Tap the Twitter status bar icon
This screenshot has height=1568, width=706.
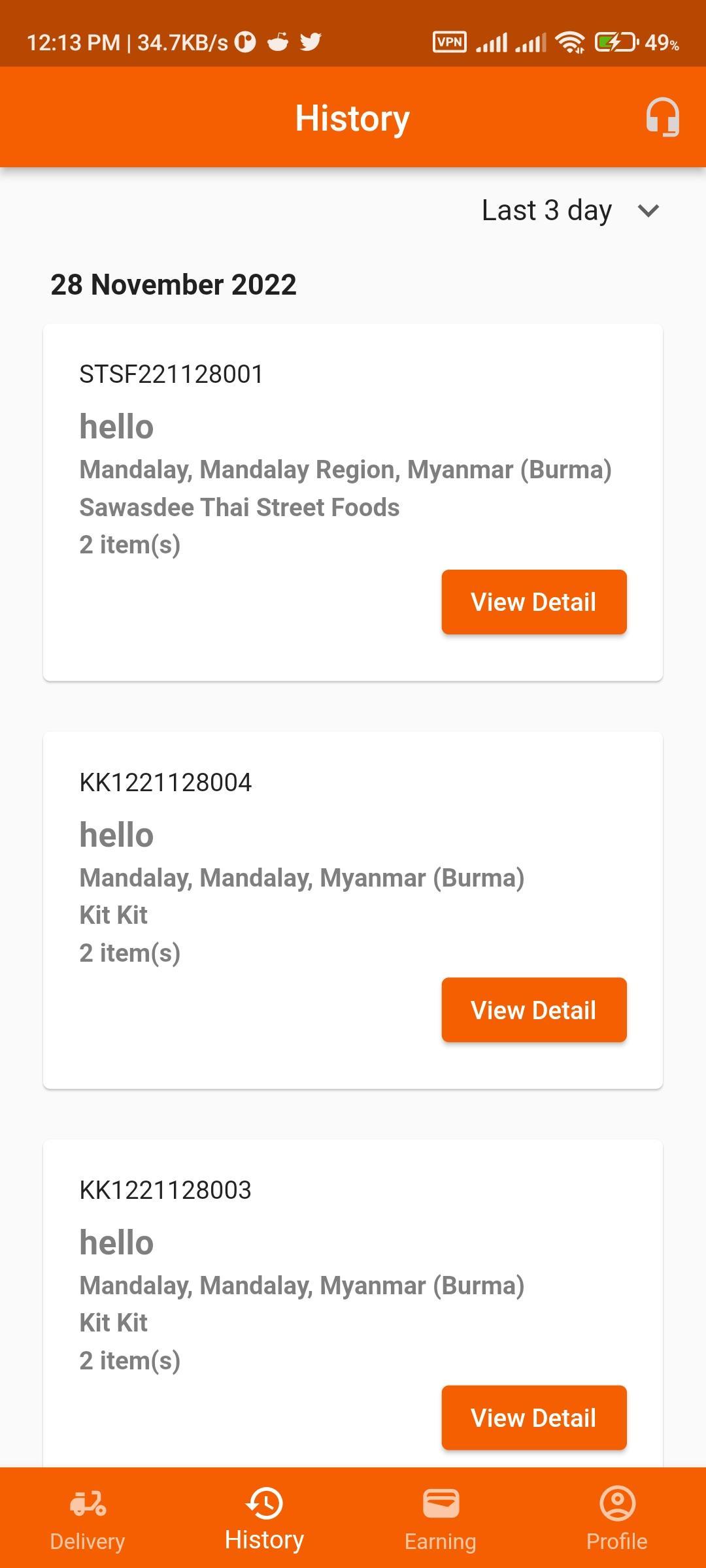point(311,42)
